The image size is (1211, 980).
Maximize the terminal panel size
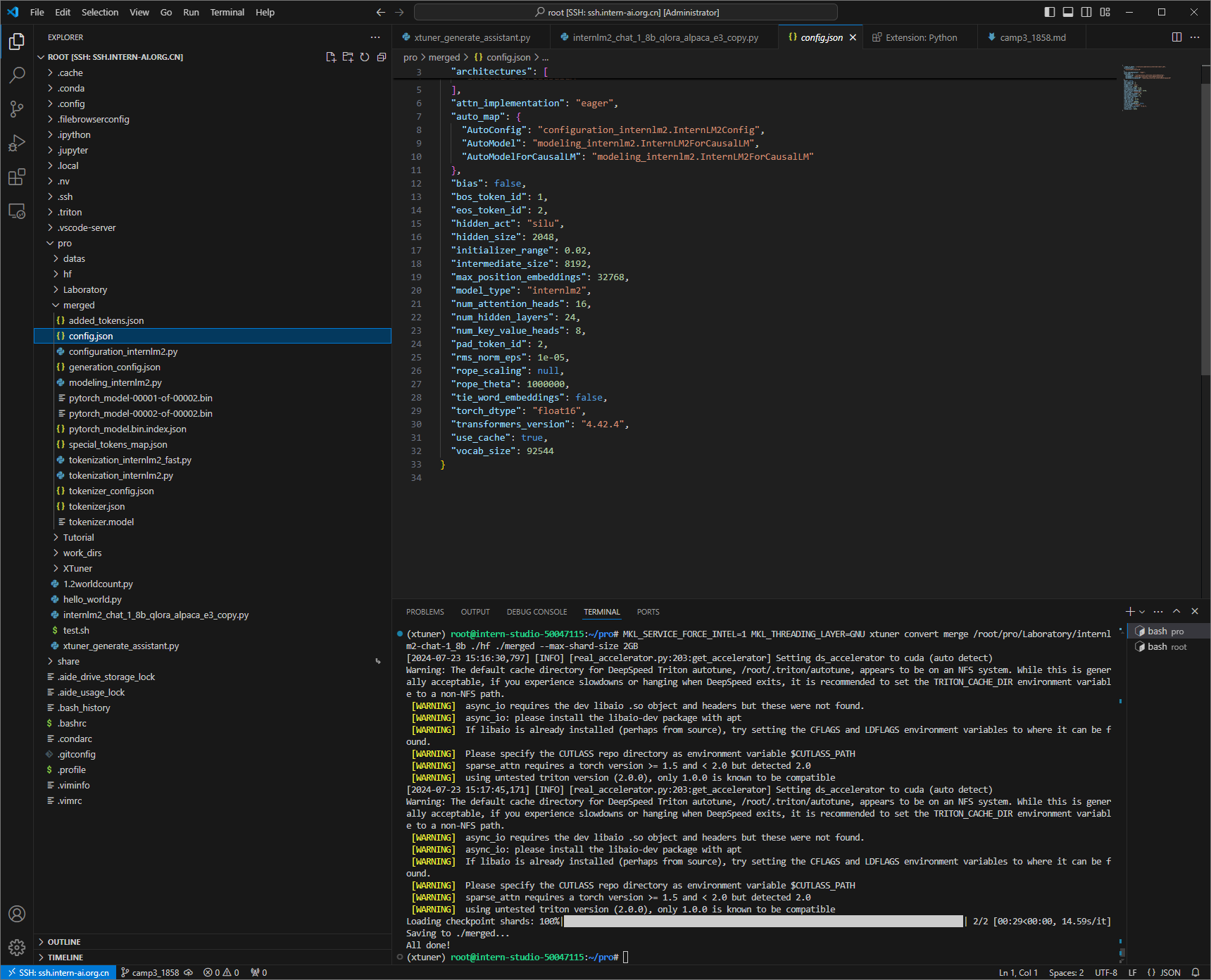[1177, 611]
